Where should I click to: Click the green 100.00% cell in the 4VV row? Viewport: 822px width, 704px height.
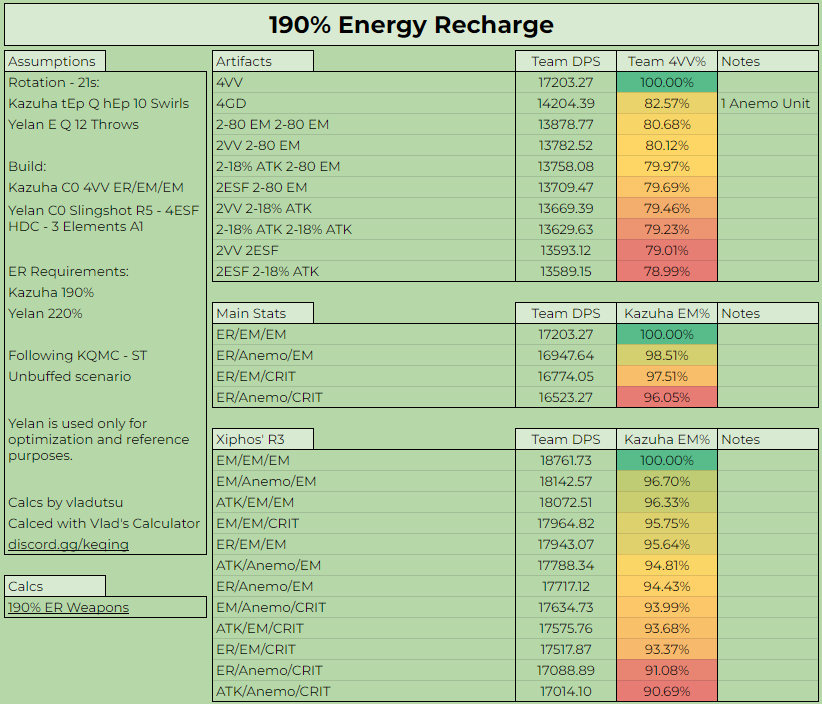coord(666,82)
